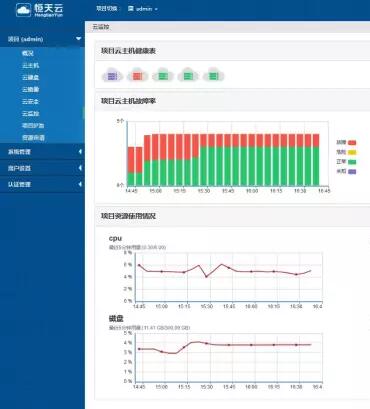Open 云镜像 in the sidebar
The image size is (370, 409).
pos(30,89)
